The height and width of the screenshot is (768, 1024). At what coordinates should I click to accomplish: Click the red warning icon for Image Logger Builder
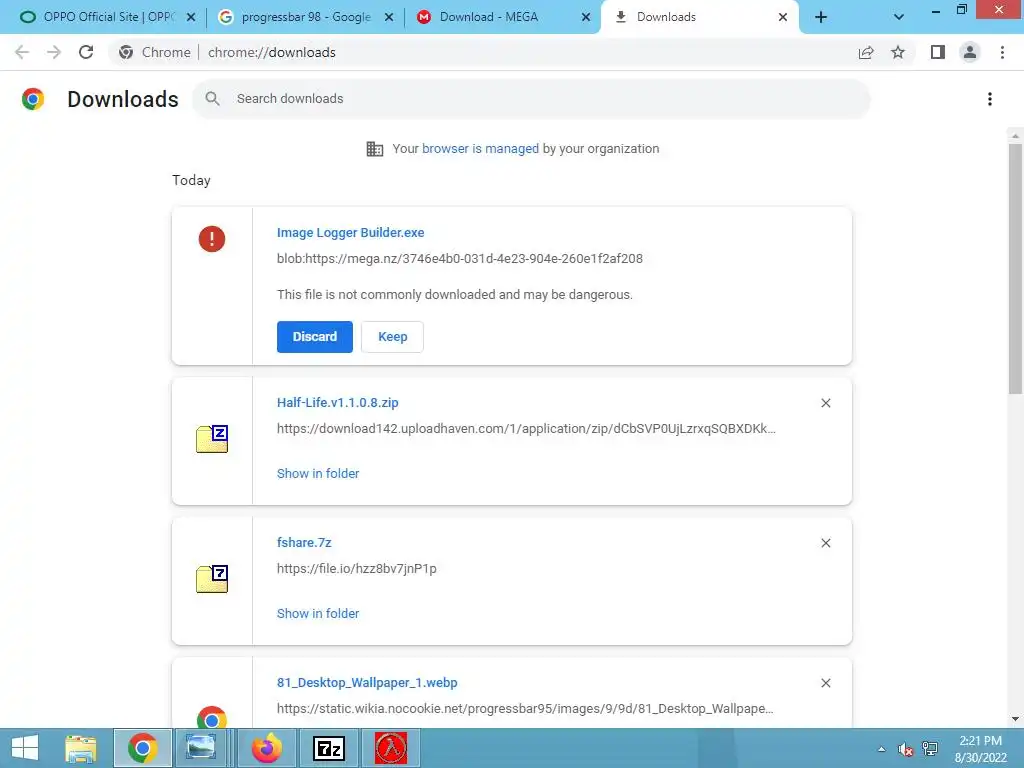pyautogui.click(x=212, y=238)
